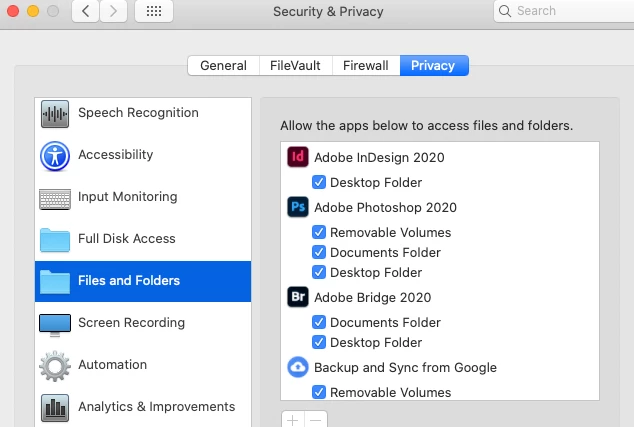Select Analytics & Improvements in the sidebar
This screenshot has width=634, height=427.
(x=143, y=408)
